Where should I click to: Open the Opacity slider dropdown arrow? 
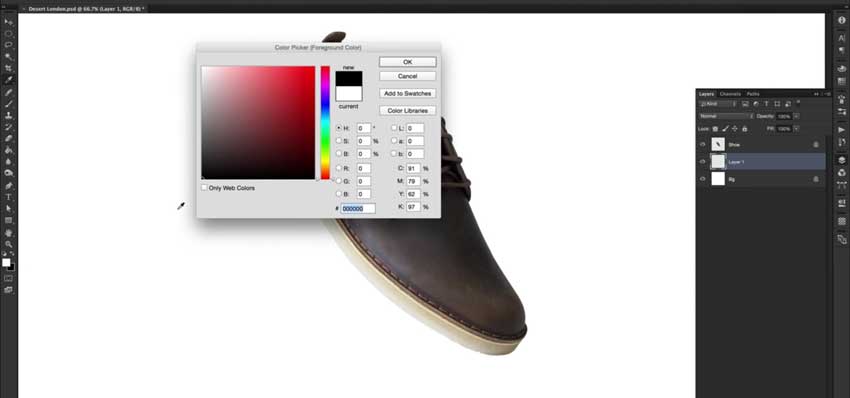pyautogui.click(x=796, y=116)
